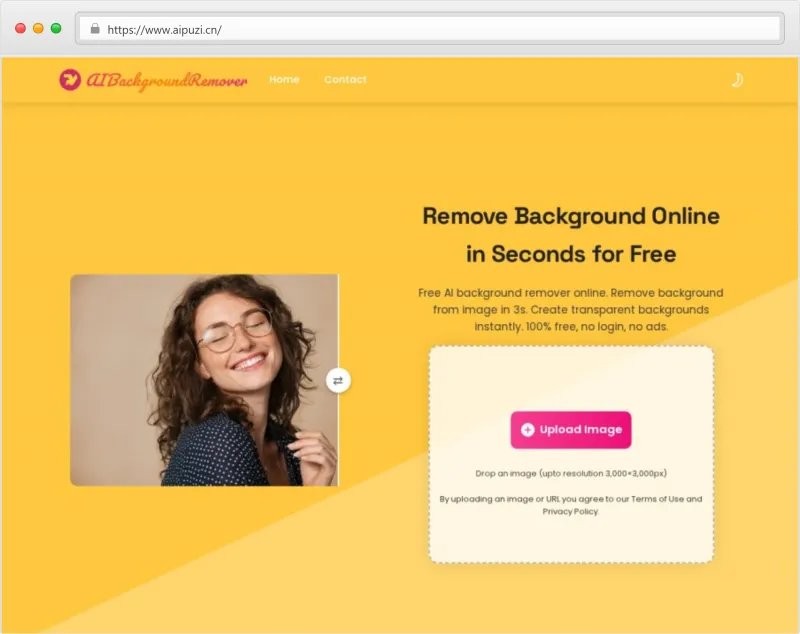Open the Privacy Policy link
The image size is (800, 634).
(x=570, y=512)
